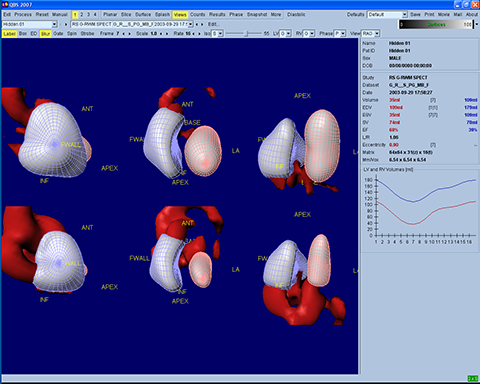The width and height of the screenshot is (480, 384).
Task: Click the Mail button
Action: pos(458,15)
